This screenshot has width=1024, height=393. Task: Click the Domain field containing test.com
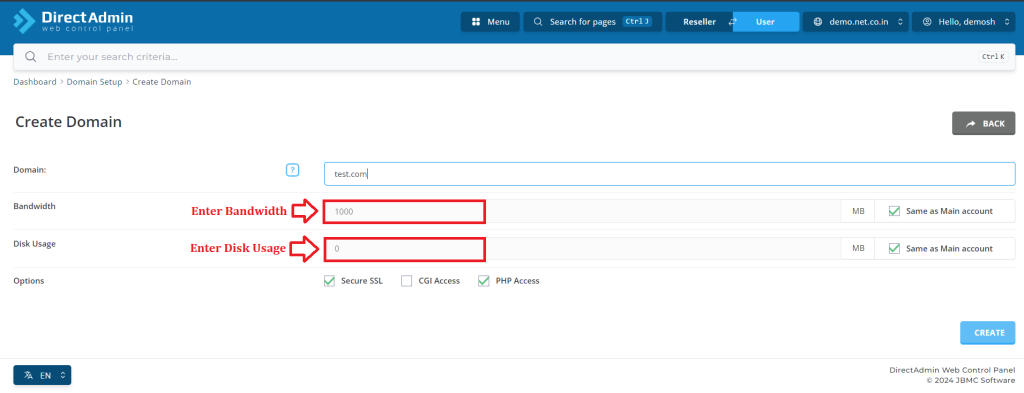pos(669,174)
